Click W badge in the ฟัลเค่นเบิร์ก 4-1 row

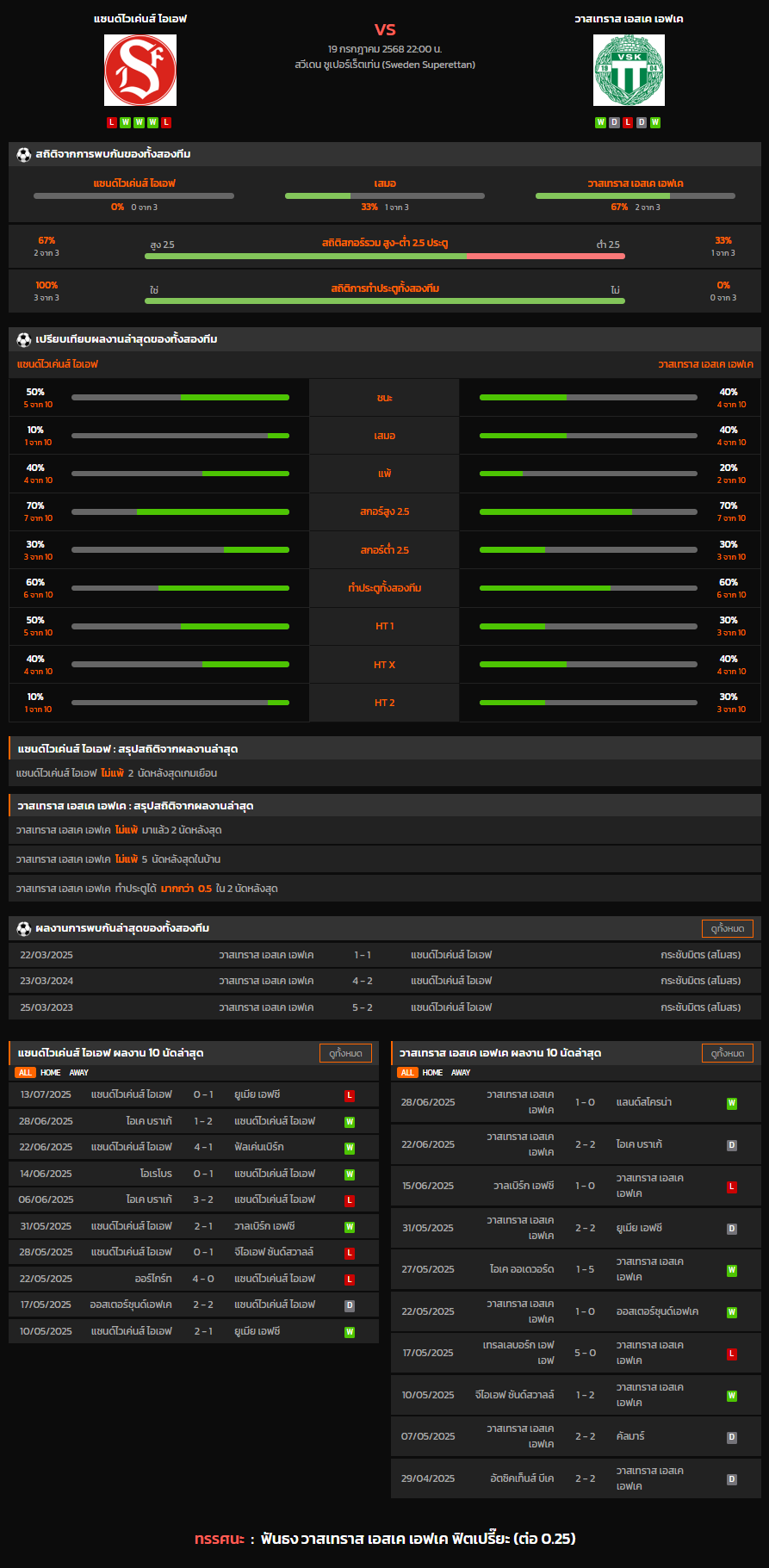(x=350, y=1148)
